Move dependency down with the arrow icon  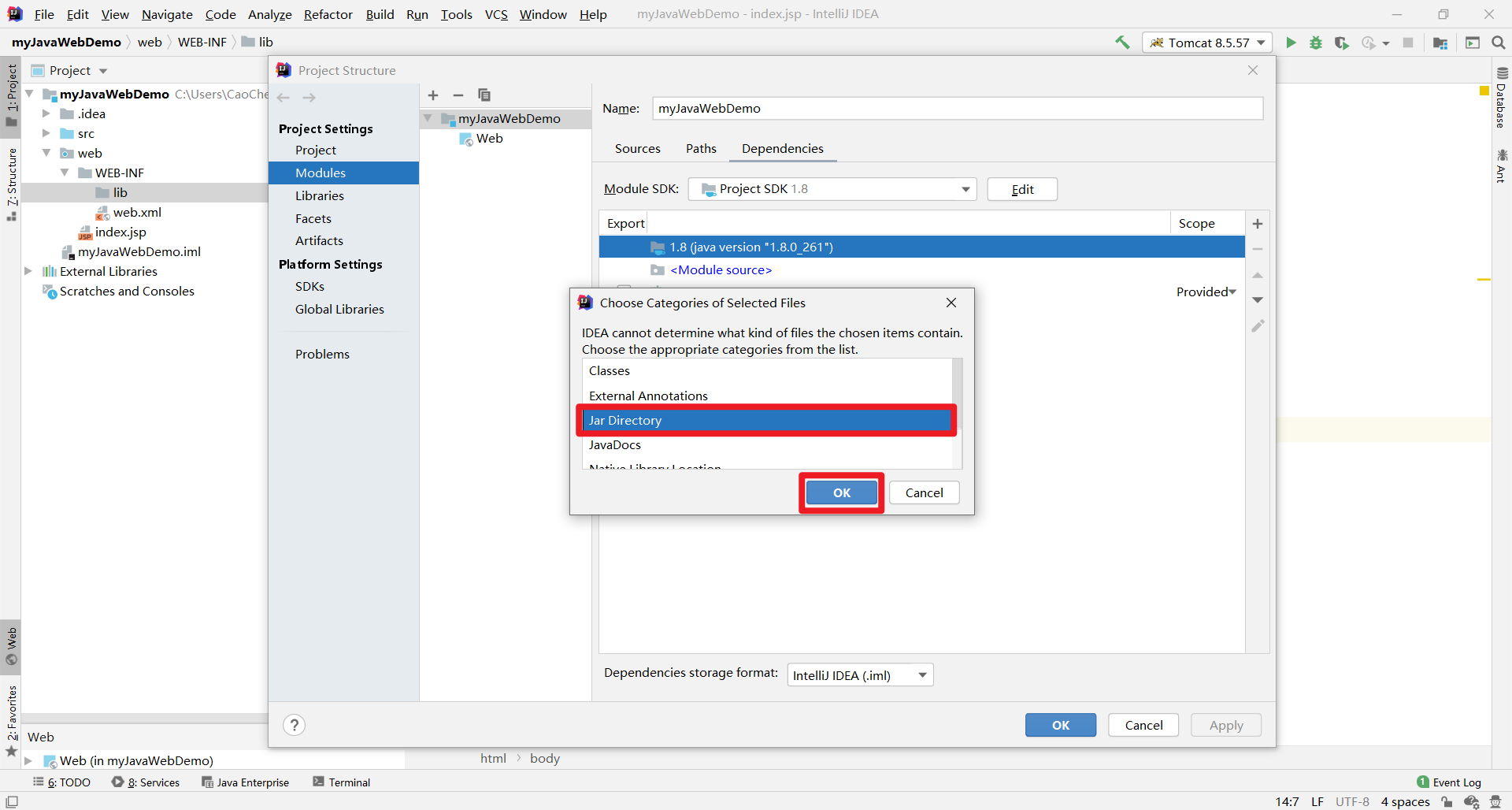[1258, 299]
